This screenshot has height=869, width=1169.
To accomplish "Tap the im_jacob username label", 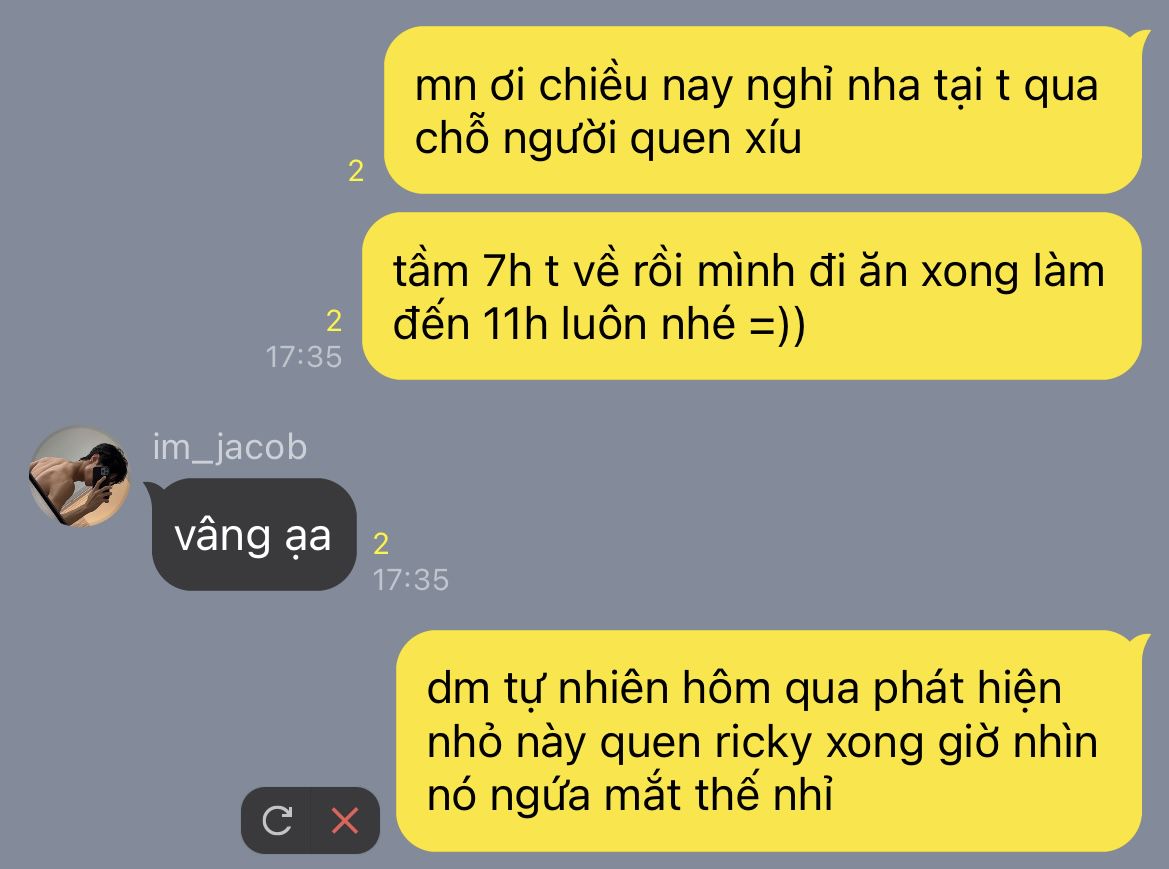I will 230,446.
